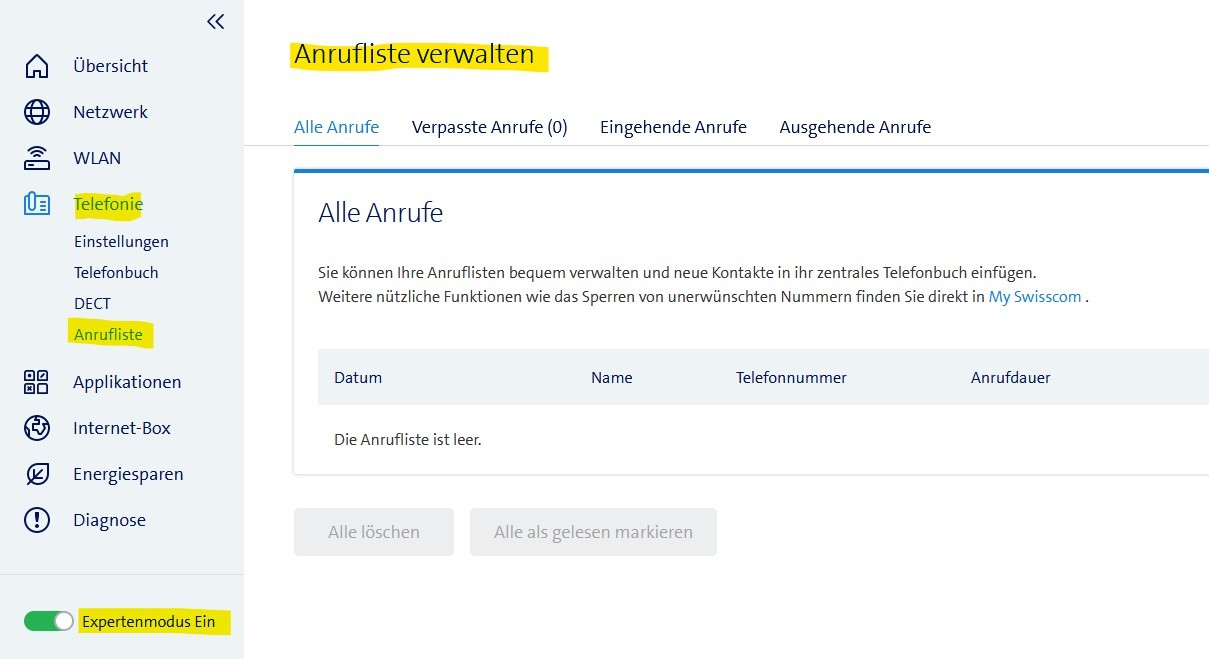Switch to Eingehende Anrufe tab
1209x659 pixels.
pyautogui.click(x=673, y=127)
